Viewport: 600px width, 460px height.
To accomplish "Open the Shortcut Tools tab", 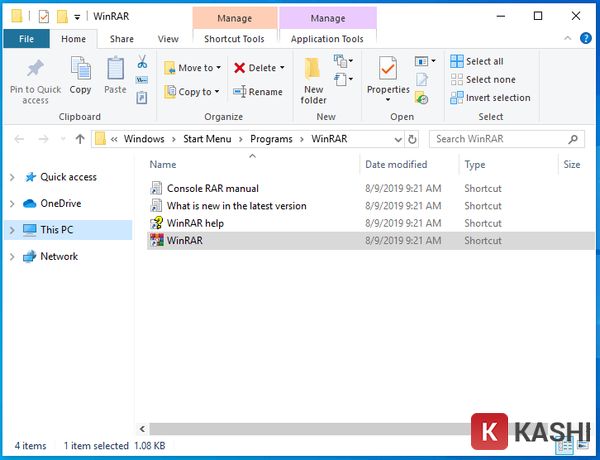I will point(234,39).
